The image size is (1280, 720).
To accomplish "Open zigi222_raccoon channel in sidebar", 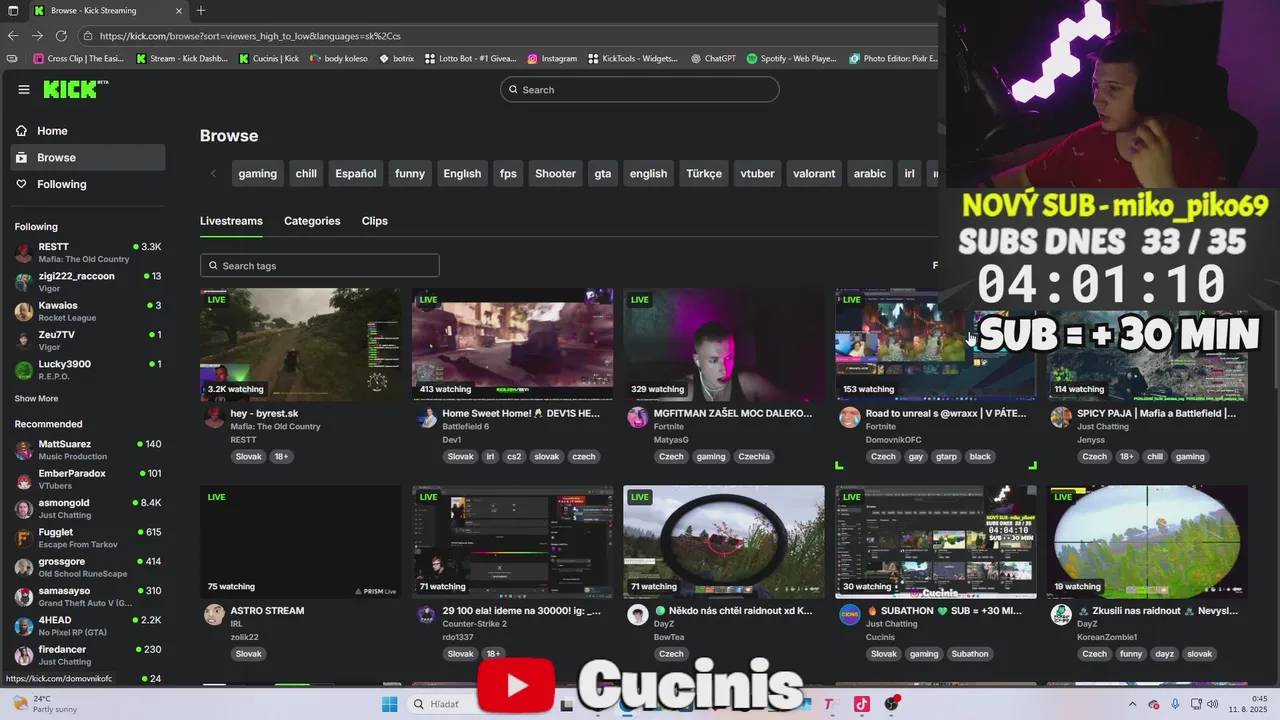I will tap(88, 281).
